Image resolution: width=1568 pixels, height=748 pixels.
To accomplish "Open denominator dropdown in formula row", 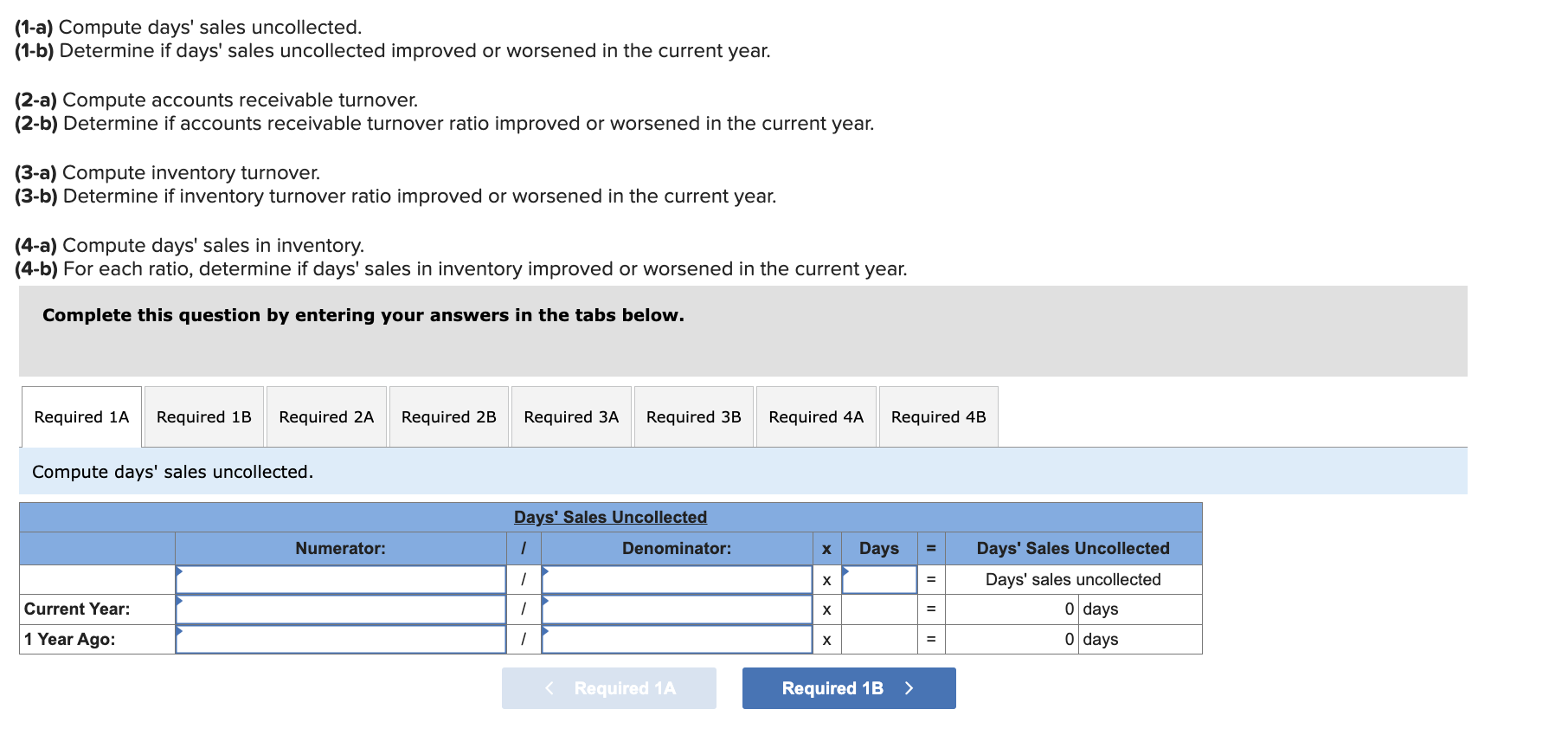I will pos(677,579).
